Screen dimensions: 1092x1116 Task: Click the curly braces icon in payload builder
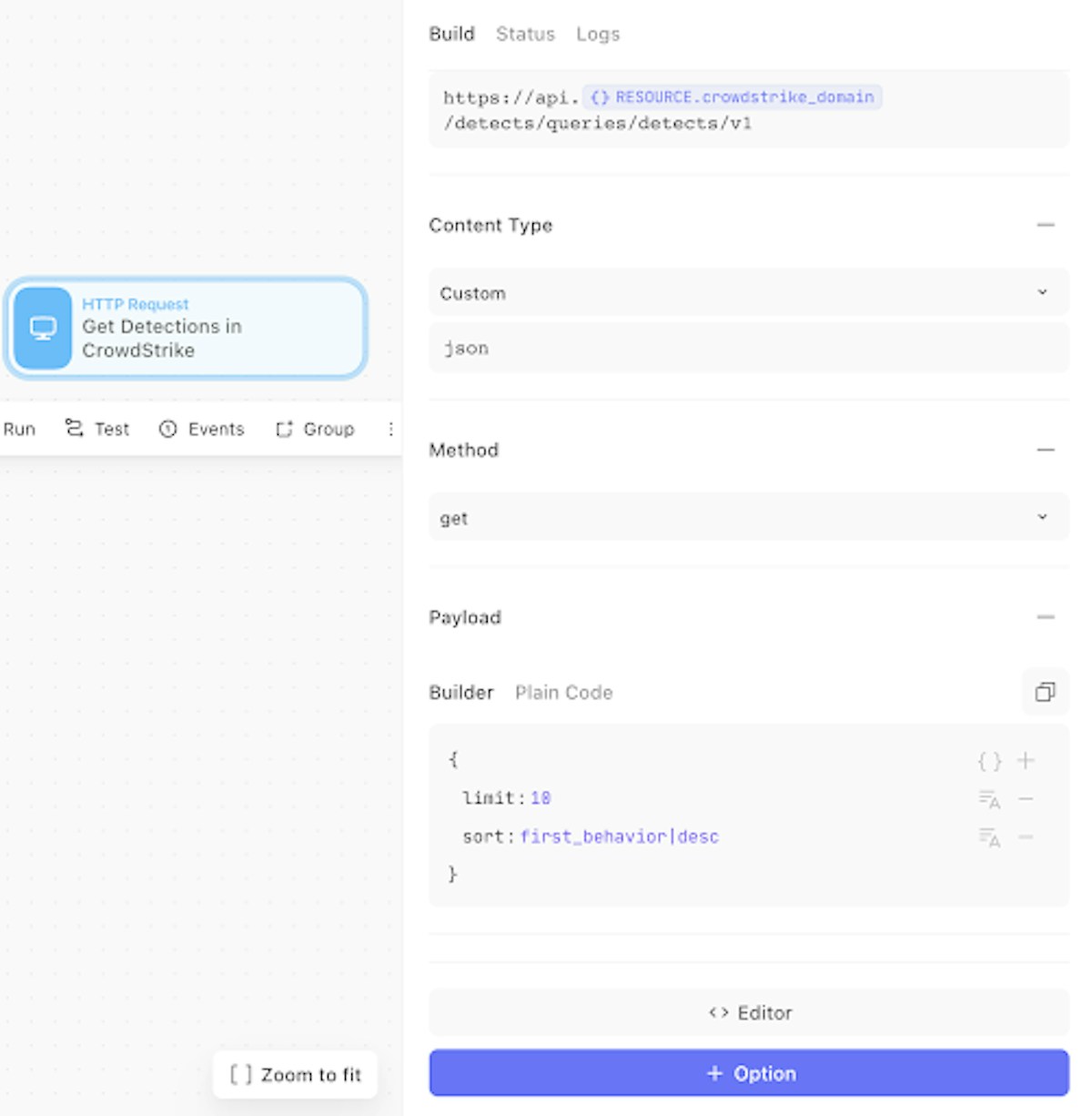[989, 761]
